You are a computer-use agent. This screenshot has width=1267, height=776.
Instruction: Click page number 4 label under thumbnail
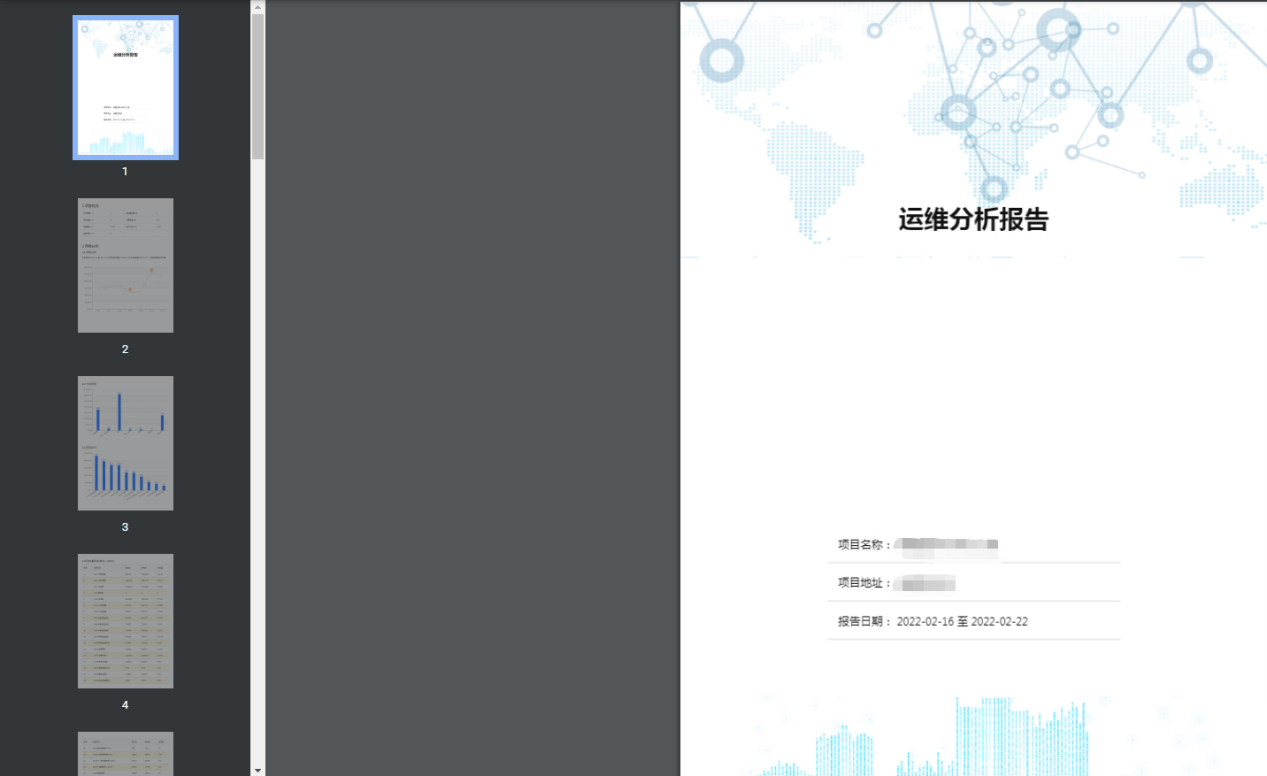(x=125, y=705)
